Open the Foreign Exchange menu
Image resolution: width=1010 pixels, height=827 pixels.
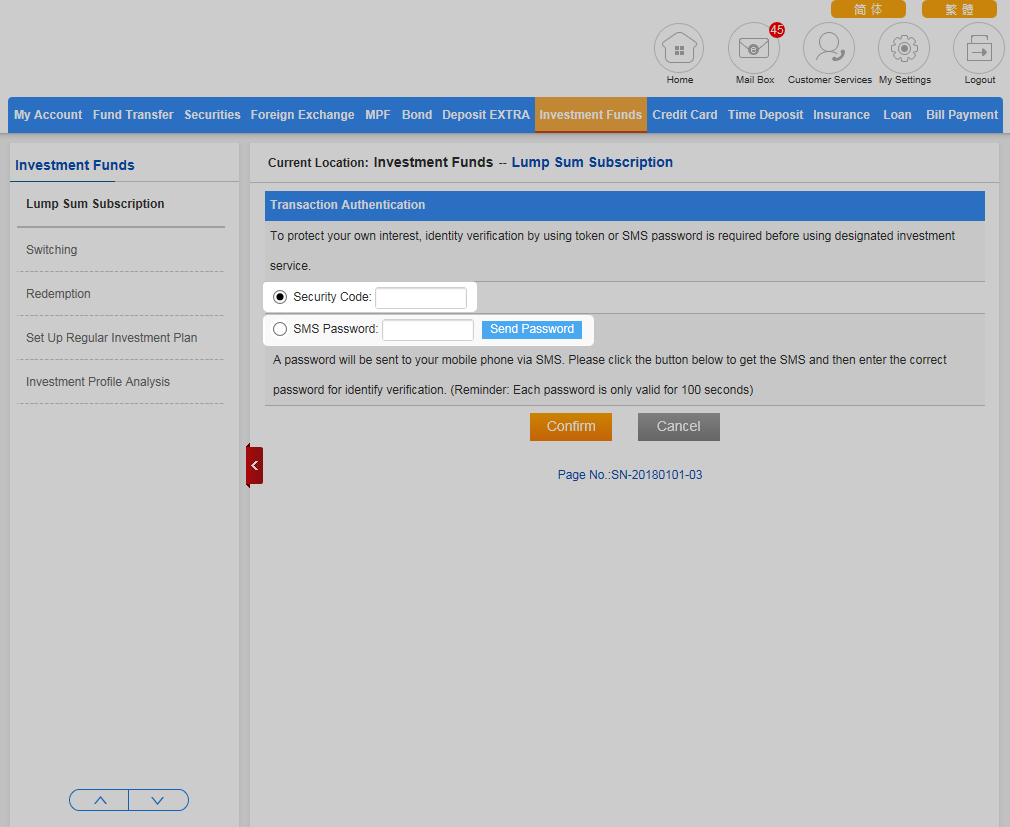coord(302,115)
